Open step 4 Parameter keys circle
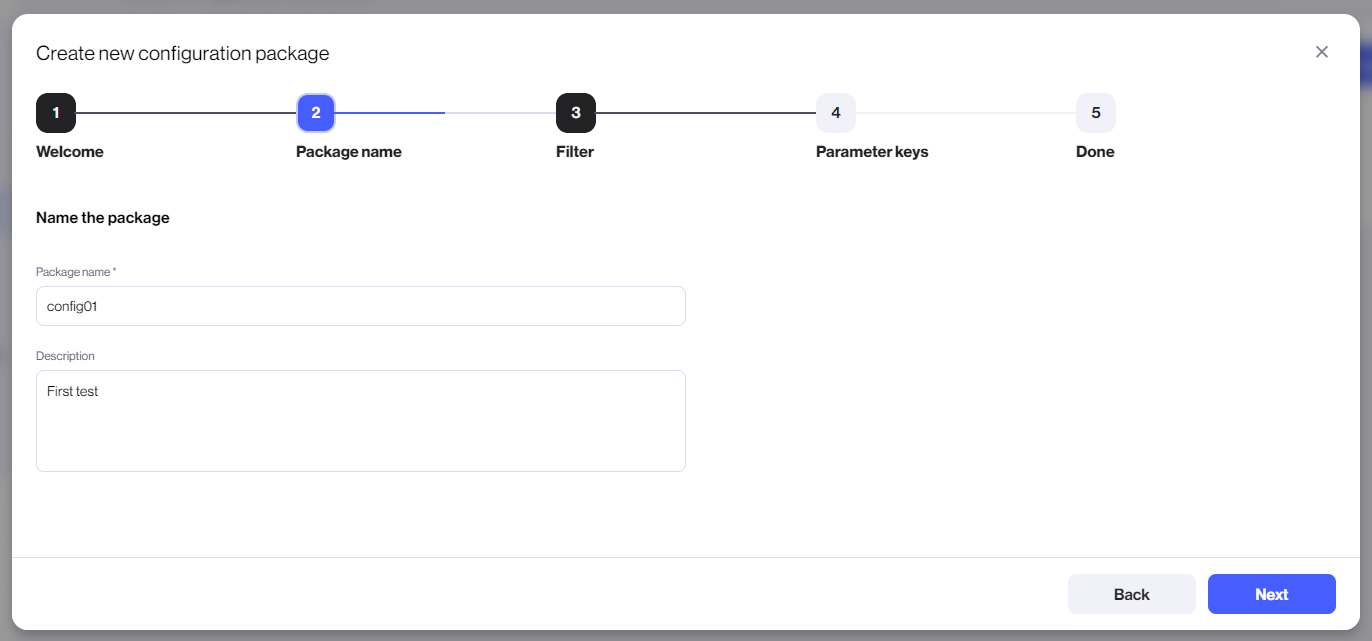Image resolution: width=1372 pixels, height=641 pixels. (836, 113)
